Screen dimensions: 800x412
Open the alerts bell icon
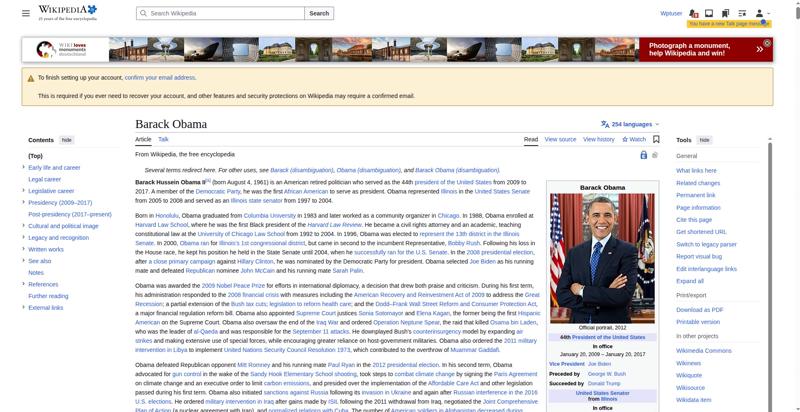693,13
